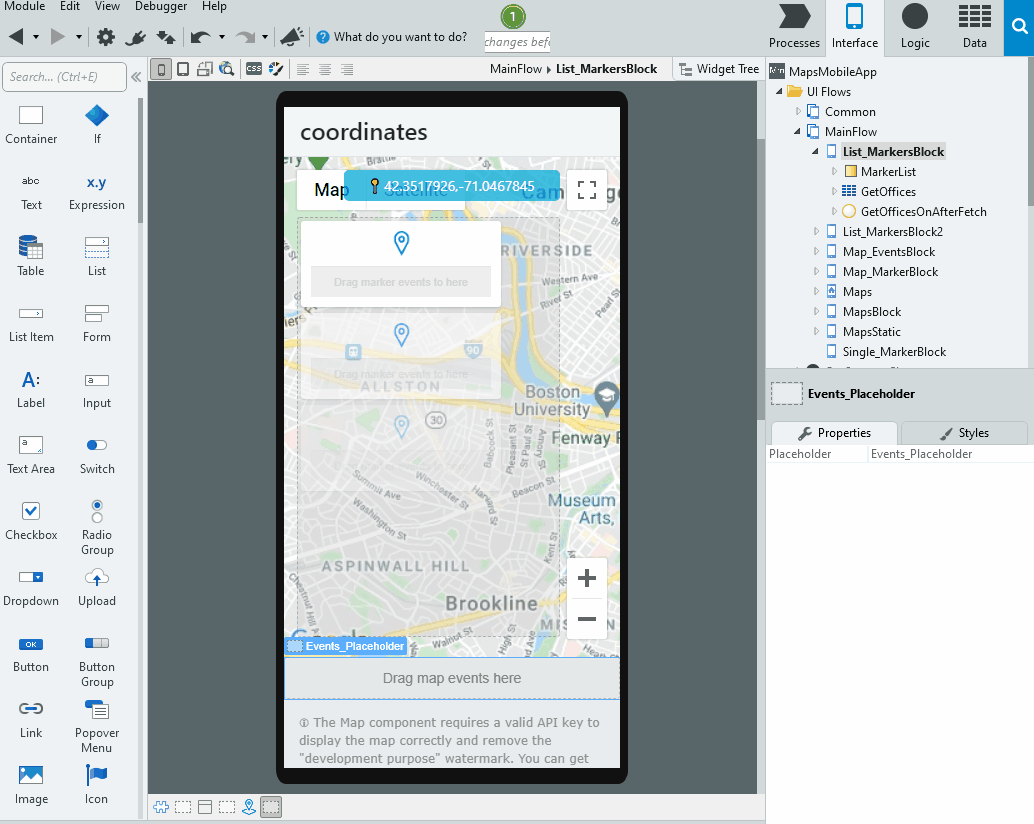Open the Module menu
The image size is (1034, 824).
coord(24,7)
